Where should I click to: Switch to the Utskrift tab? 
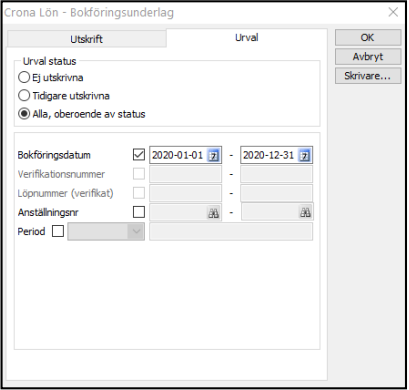point(87,39)
